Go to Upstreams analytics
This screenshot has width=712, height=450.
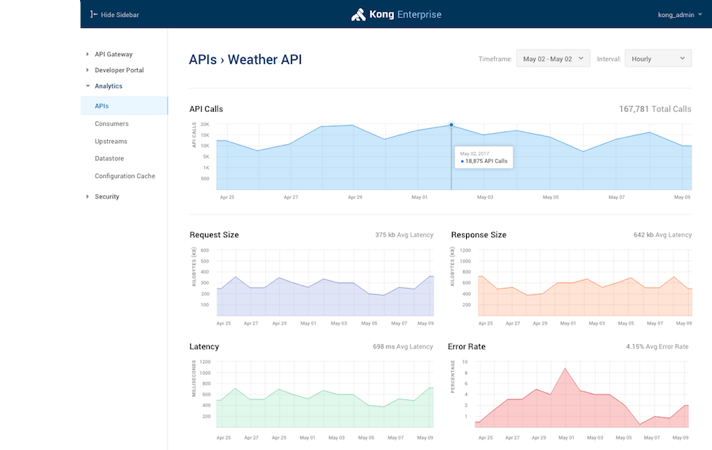(x=111, y=141)
